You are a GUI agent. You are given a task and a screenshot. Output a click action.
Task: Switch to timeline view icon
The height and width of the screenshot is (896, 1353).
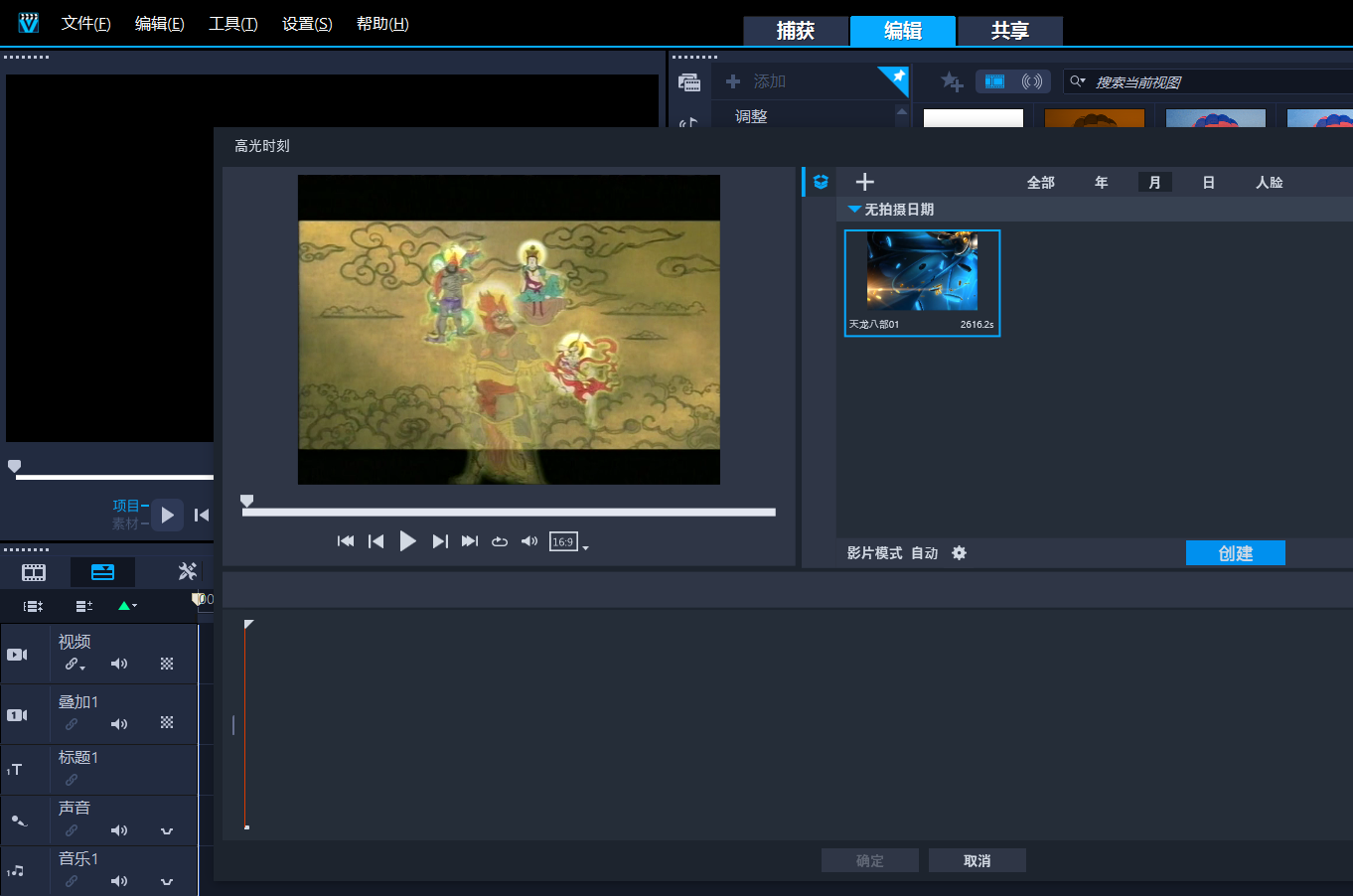tap(103, 572)
